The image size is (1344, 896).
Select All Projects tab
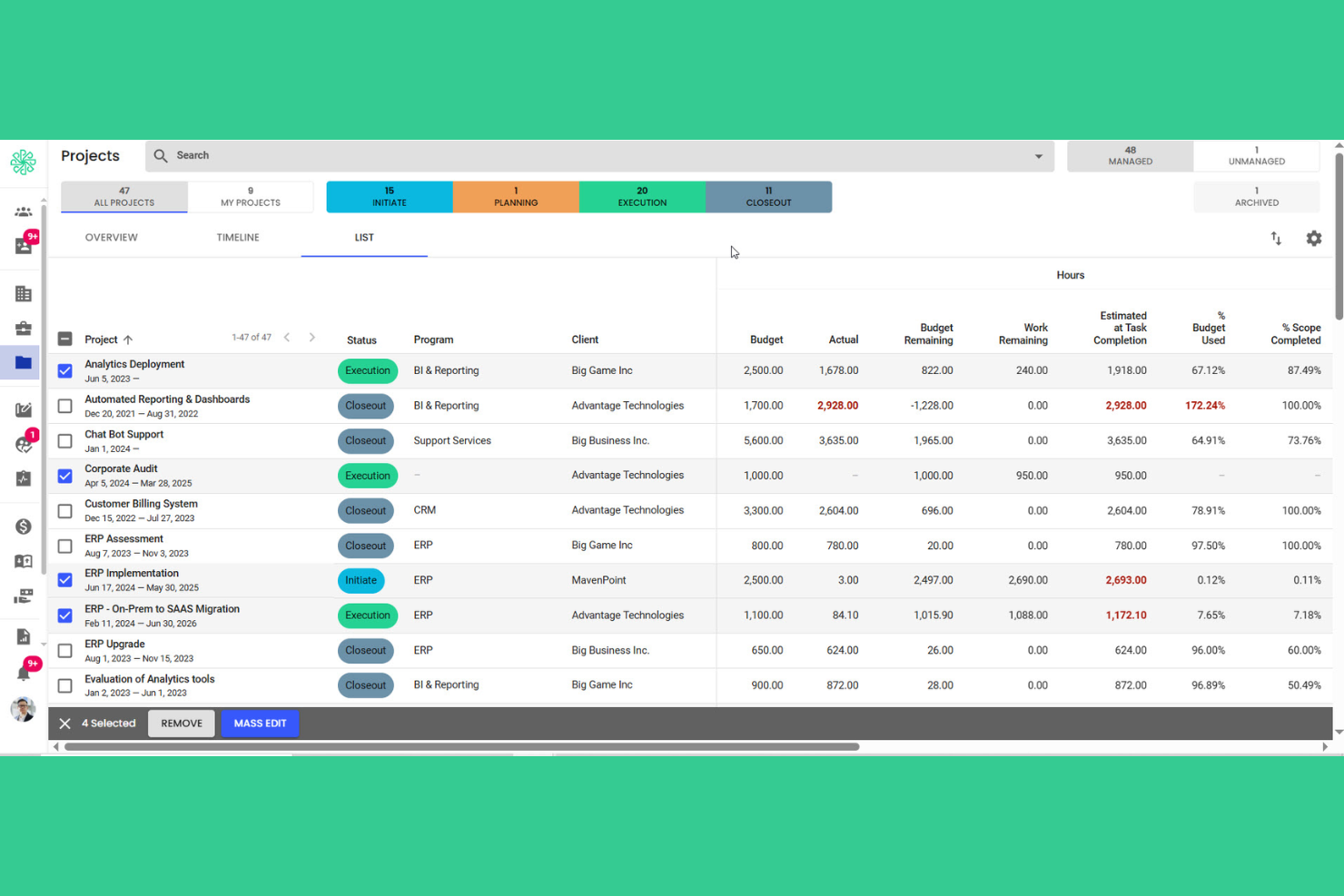pyautogui.click(x=124, y=197)
